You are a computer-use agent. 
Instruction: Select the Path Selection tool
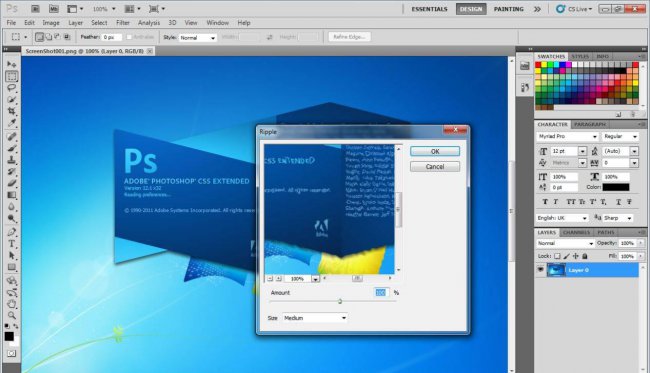click(12, 255)
